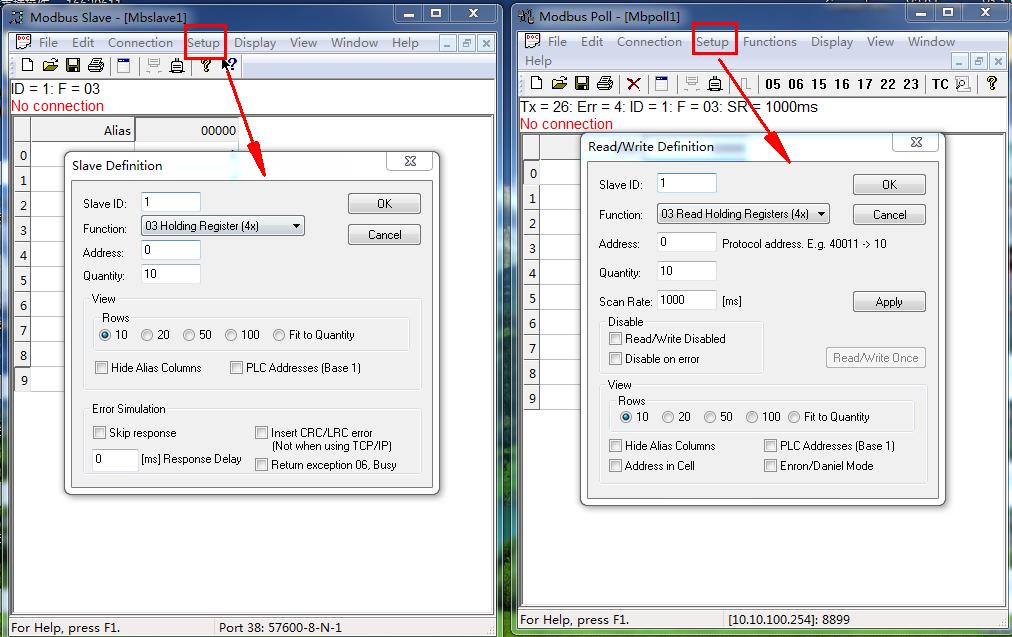The image size is (1012, 637).
Task: Click the TC icon in Modbus Poll toolbar
Action: click(940, 84)
